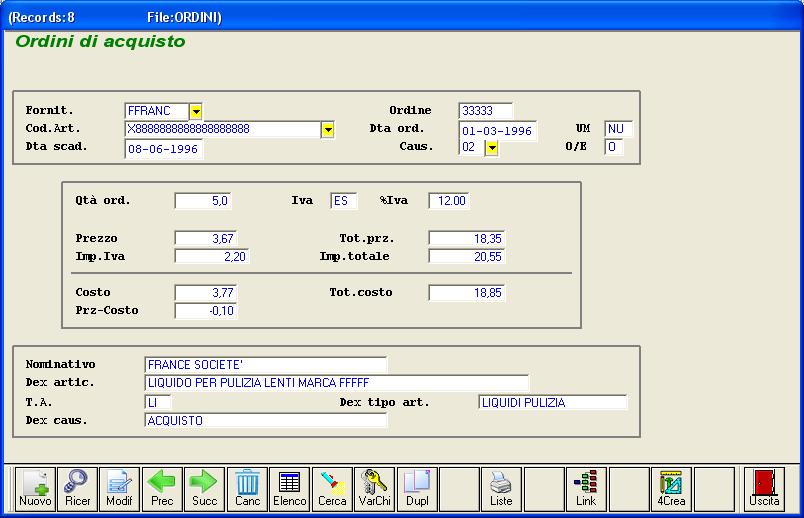804x518 pixels.
Task: Click the T.A. field showing LI
Action: [x=158, y=403]
